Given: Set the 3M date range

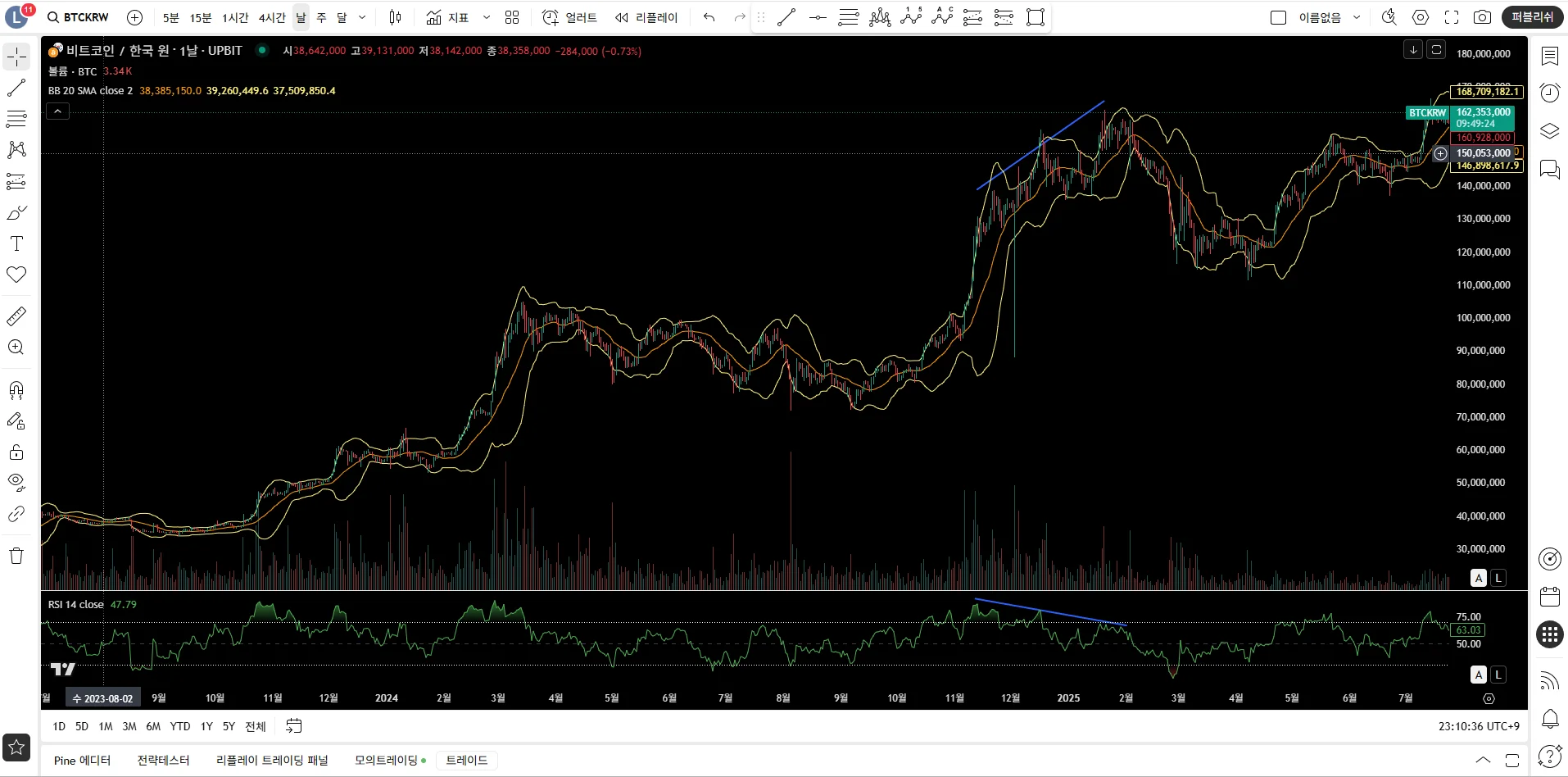Looking at the screenshot, I should 129,726.
